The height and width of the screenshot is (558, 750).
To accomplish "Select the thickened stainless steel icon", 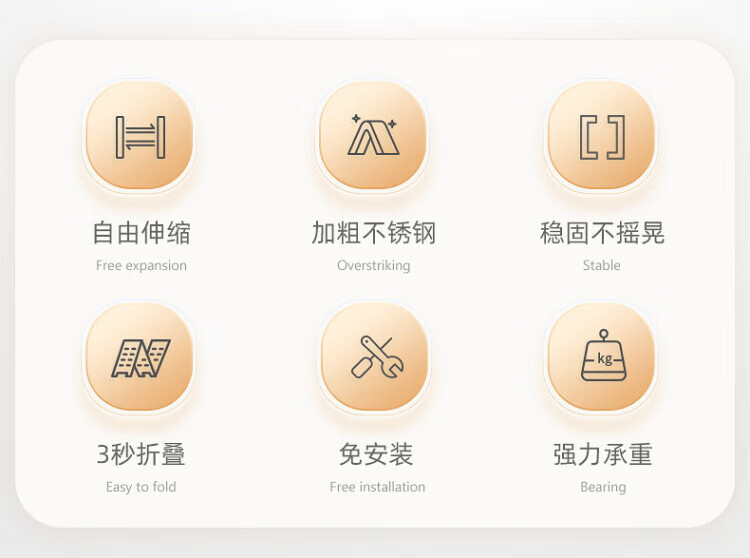I will [x=373, y=135].
